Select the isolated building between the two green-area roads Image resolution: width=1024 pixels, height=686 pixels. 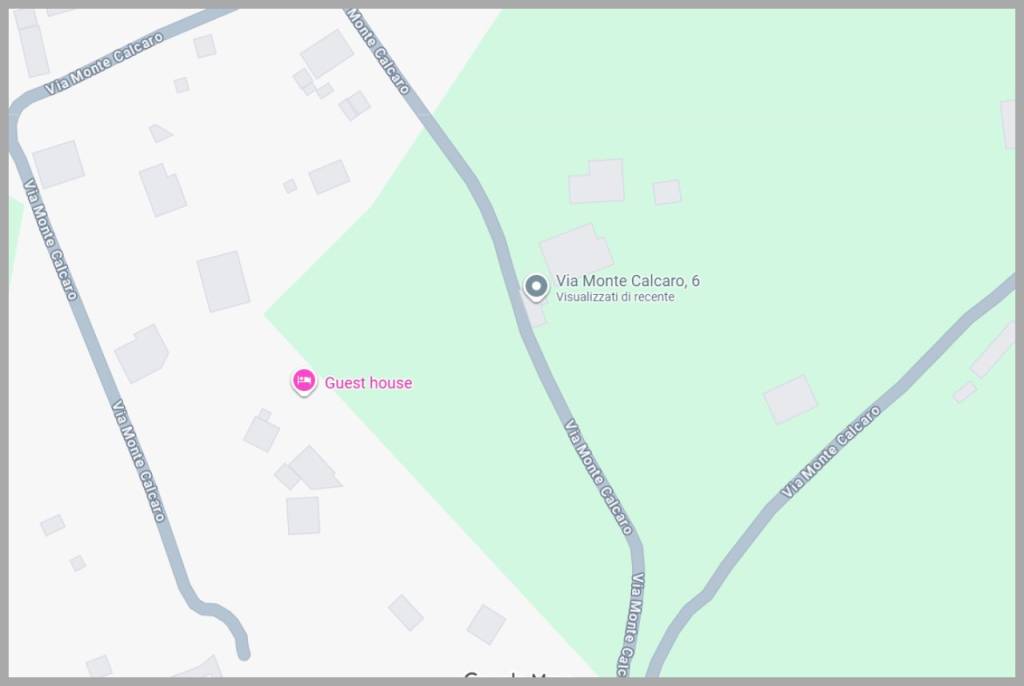pyautogui.click(x=790, y=399)
